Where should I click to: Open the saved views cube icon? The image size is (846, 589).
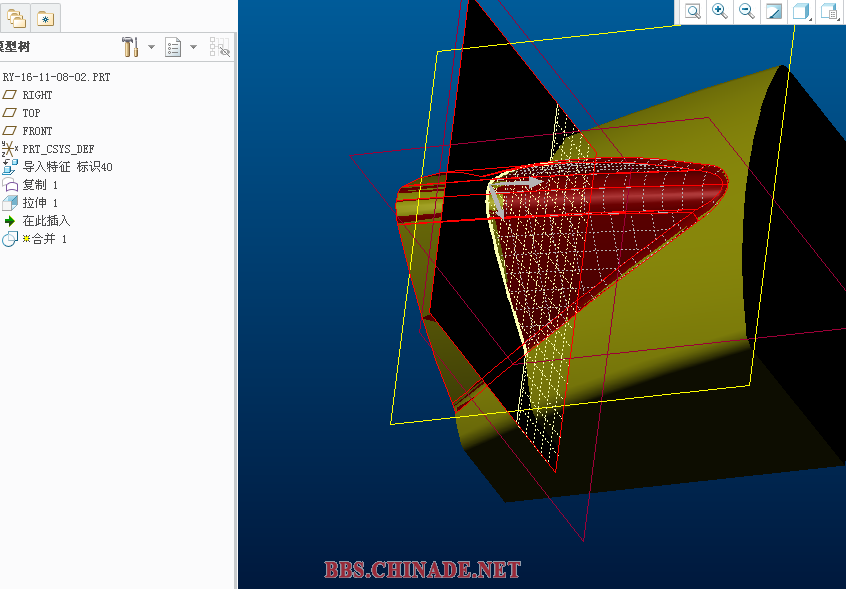click(x=829, y=11)
